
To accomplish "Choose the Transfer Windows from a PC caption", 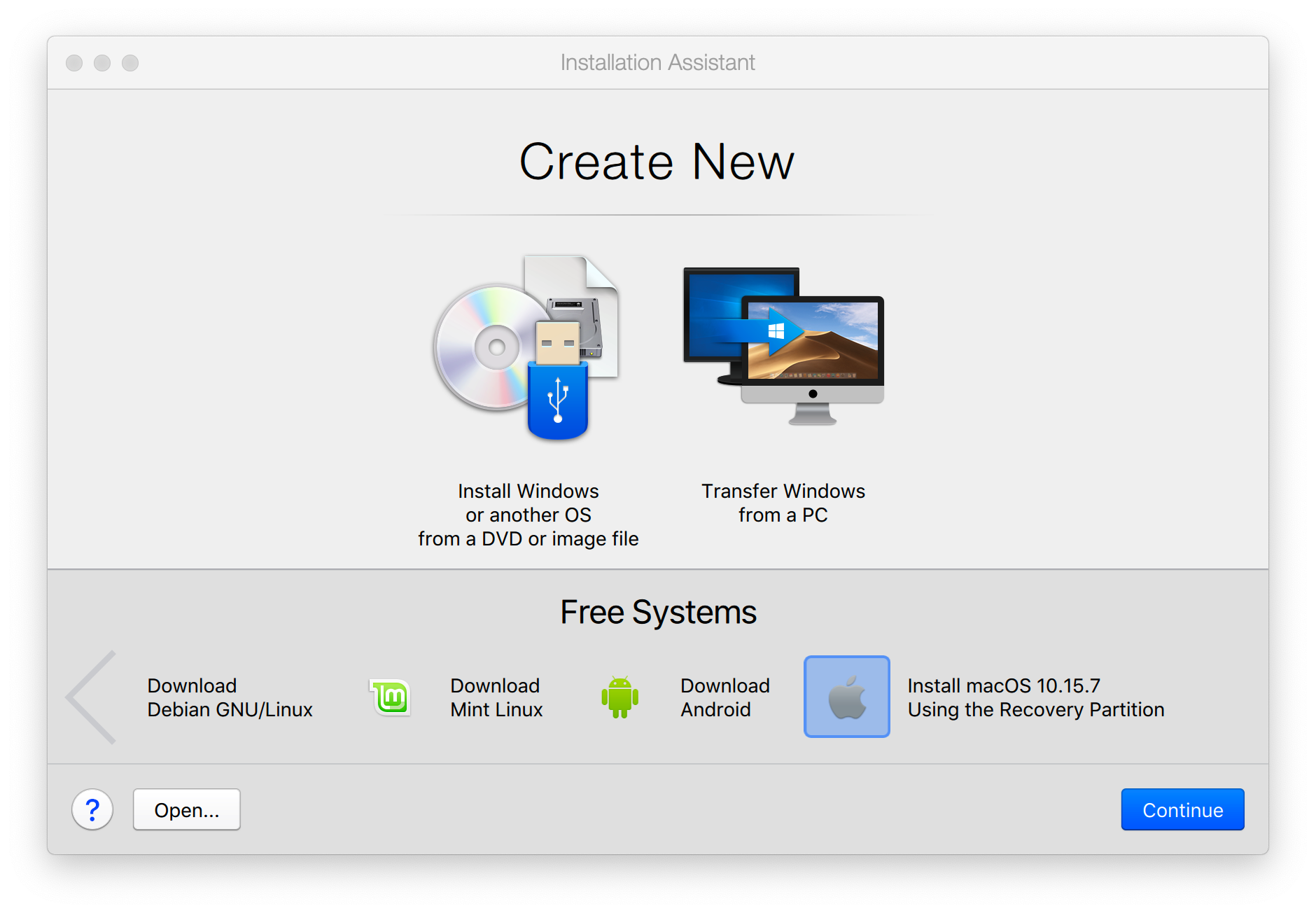I will point(783,503).
